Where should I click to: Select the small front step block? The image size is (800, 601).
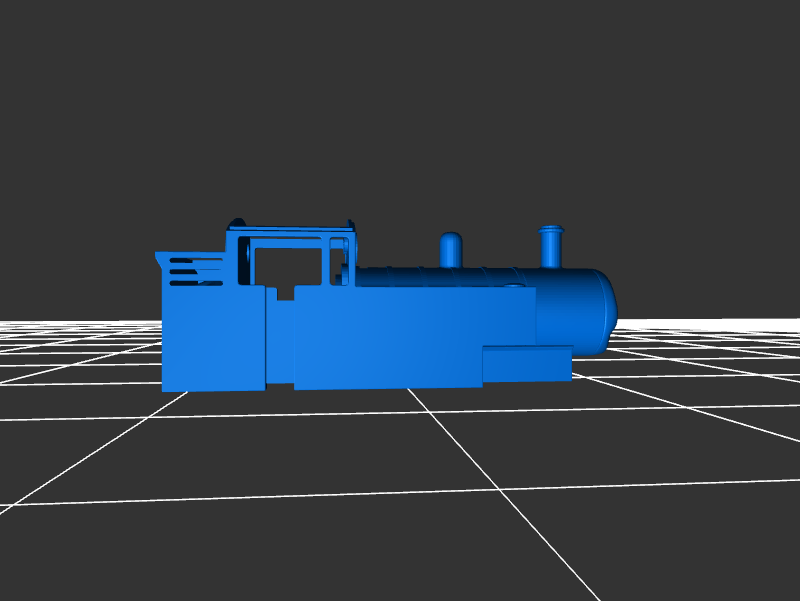tap(527, 363)
